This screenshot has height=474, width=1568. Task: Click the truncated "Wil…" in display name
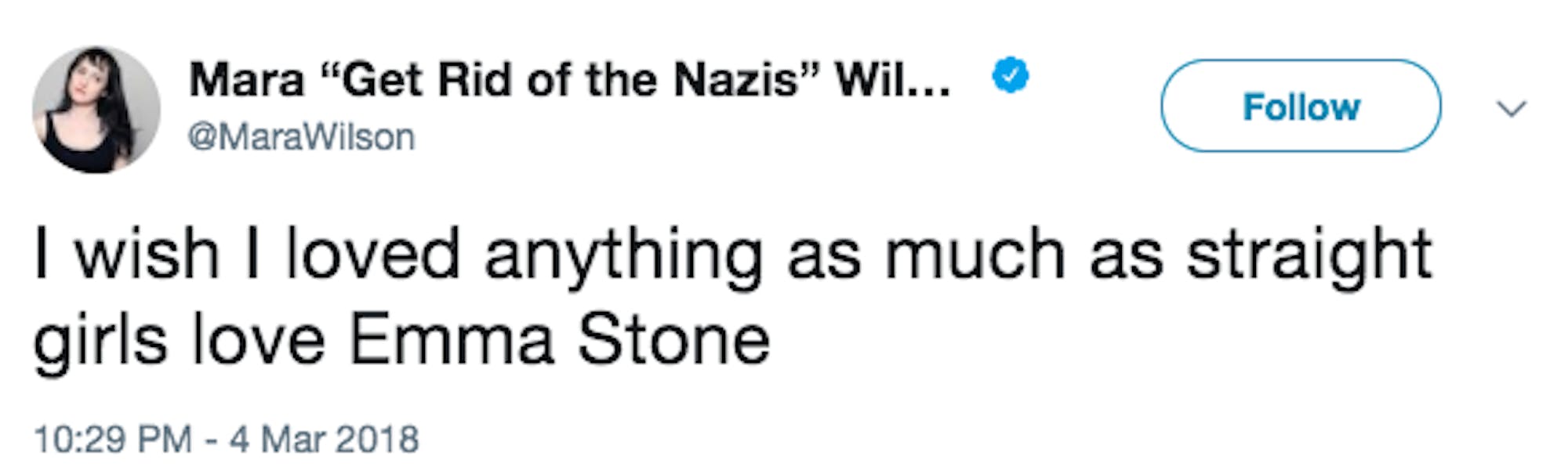(x=891, y=80)
